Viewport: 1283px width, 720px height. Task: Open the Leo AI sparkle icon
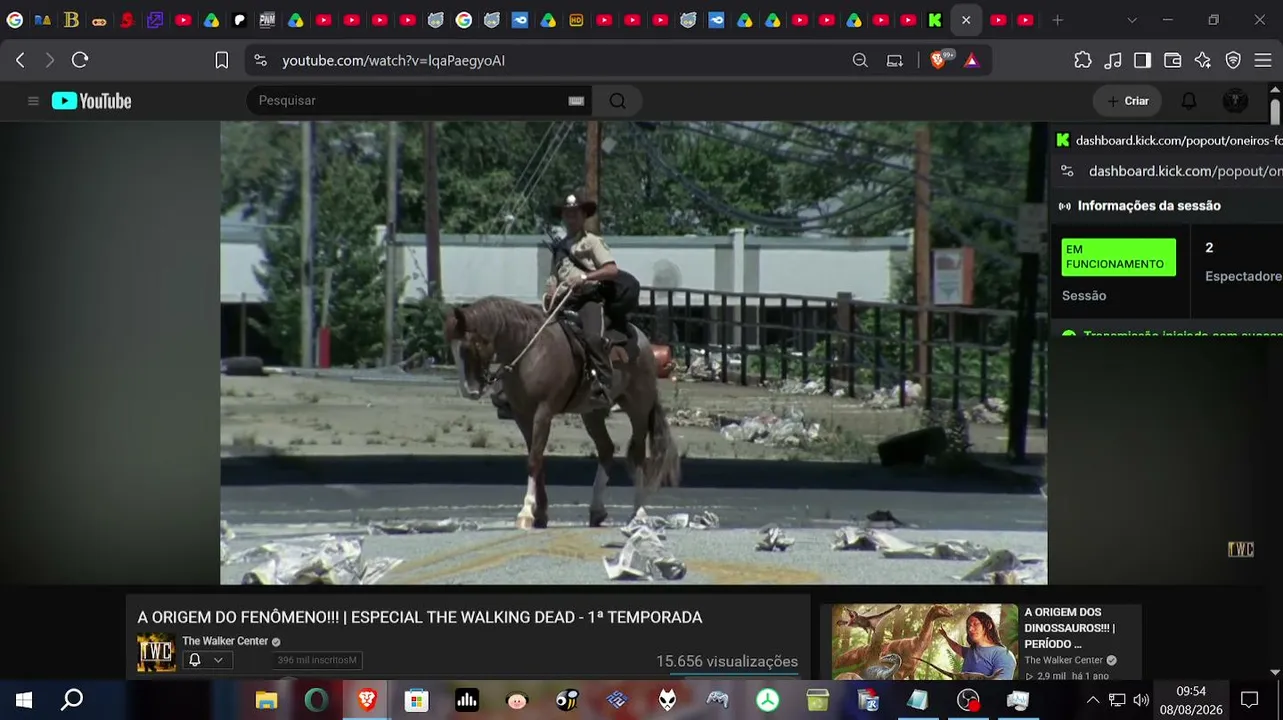[1203, 60]
